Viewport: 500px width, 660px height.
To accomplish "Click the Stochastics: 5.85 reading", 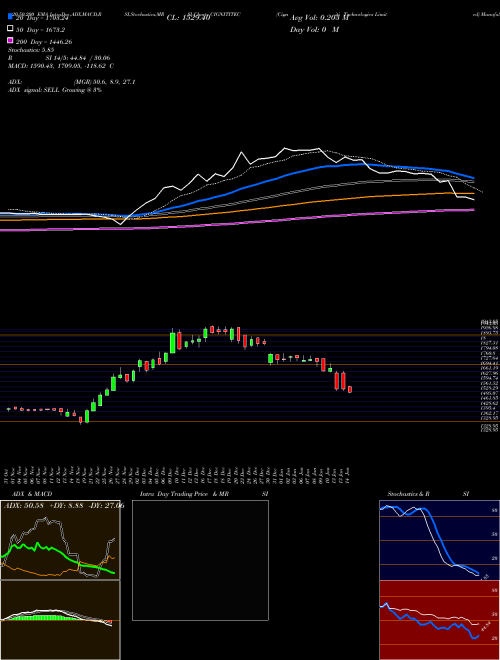I will pos(31,50).
